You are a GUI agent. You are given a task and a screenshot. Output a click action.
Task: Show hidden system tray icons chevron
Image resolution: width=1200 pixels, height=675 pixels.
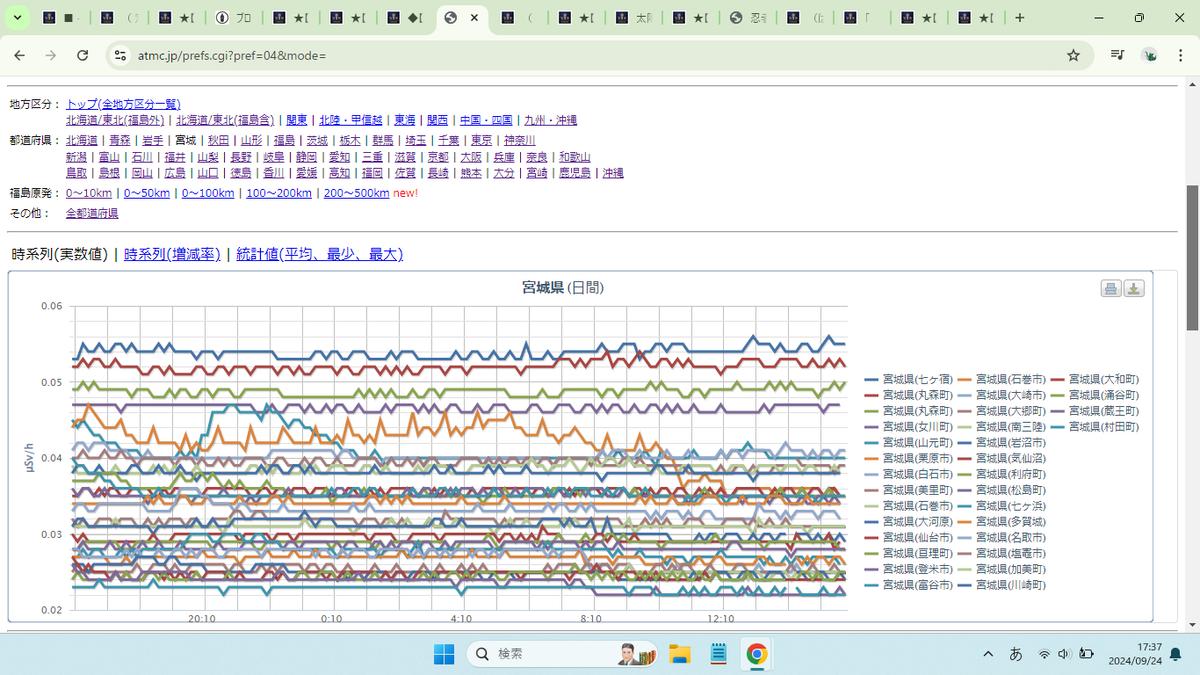click(x=988, y=654)
